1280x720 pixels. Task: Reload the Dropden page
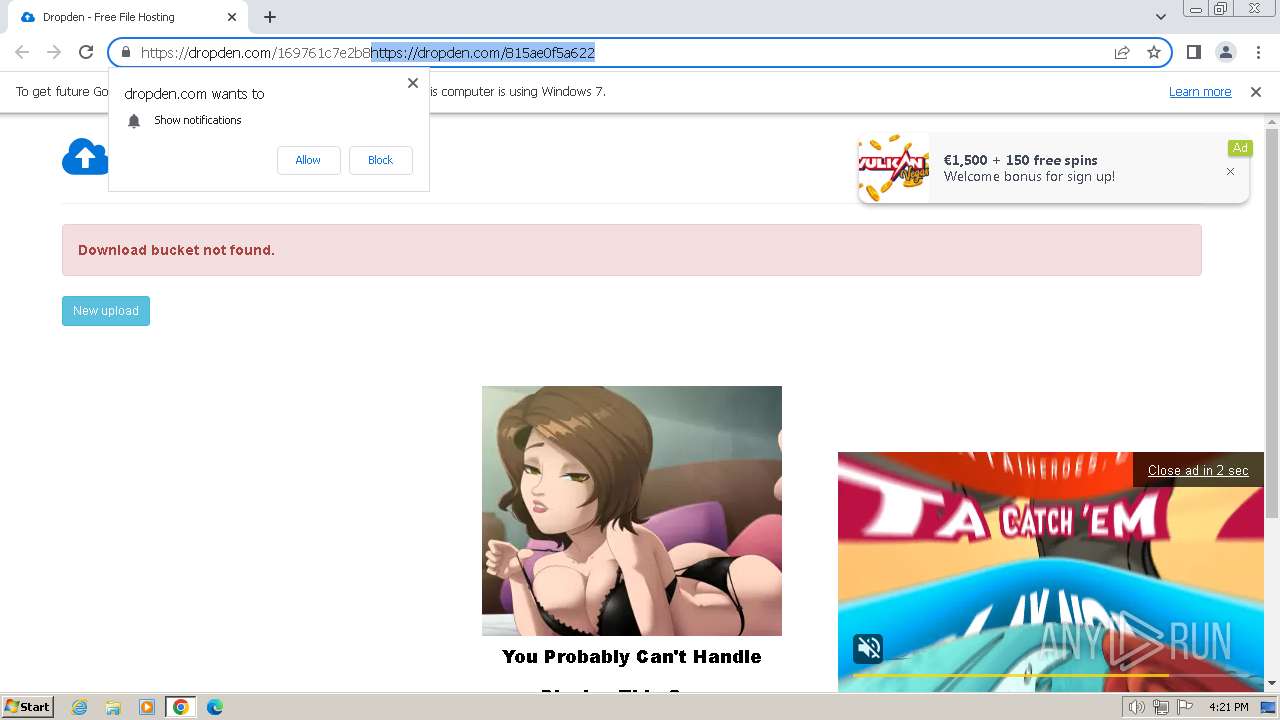pos(86,52)
